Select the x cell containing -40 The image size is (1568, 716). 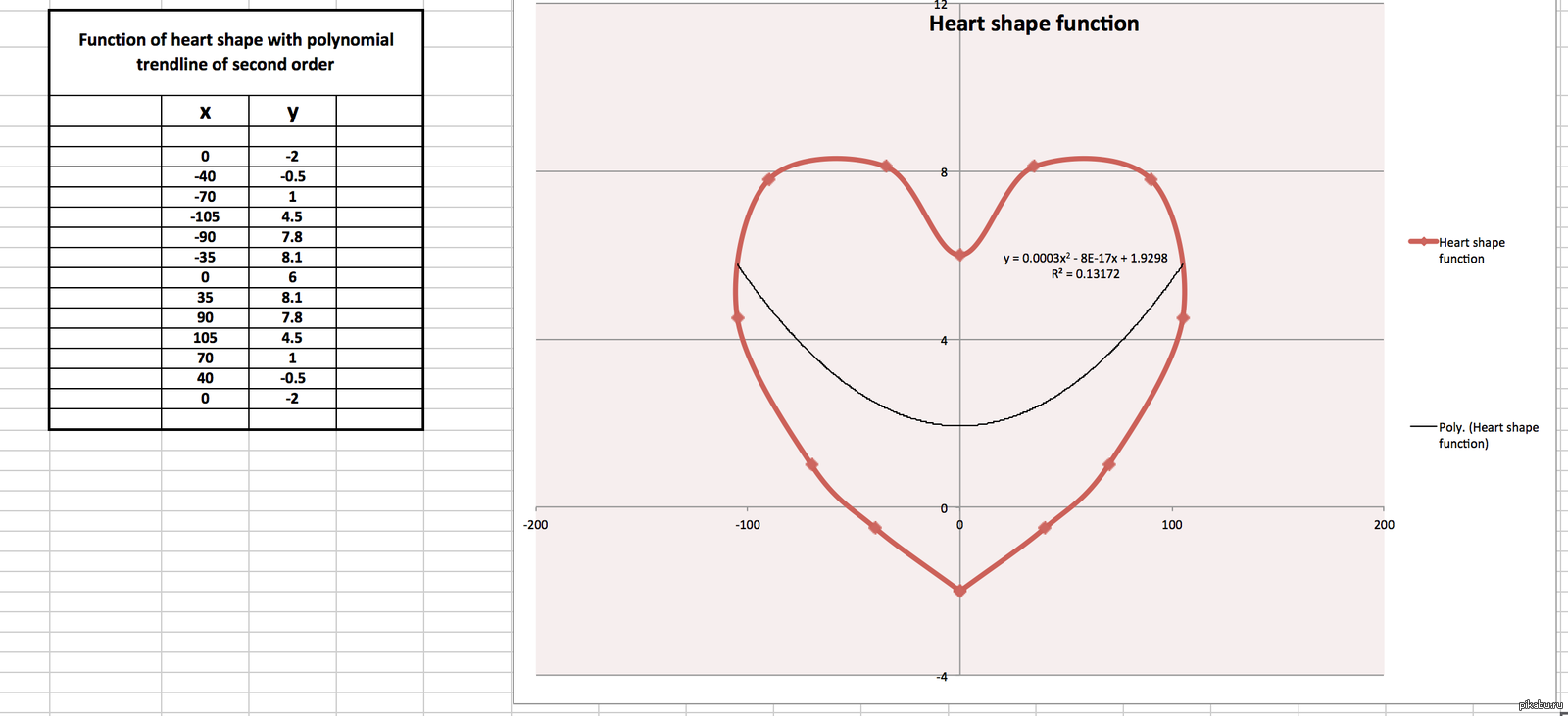(205, 176)
